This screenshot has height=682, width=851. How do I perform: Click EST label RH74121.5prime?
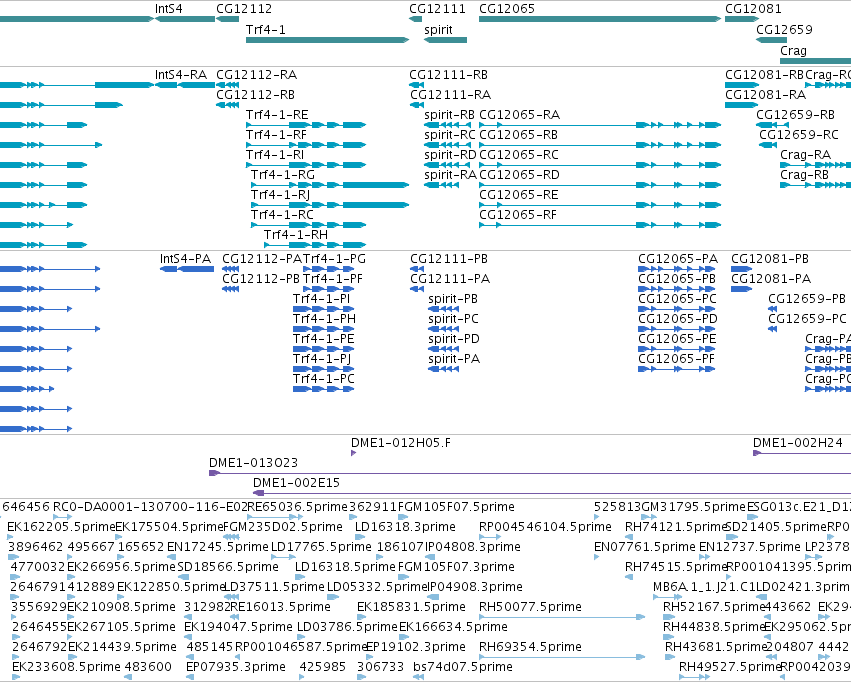pos(675,527)
